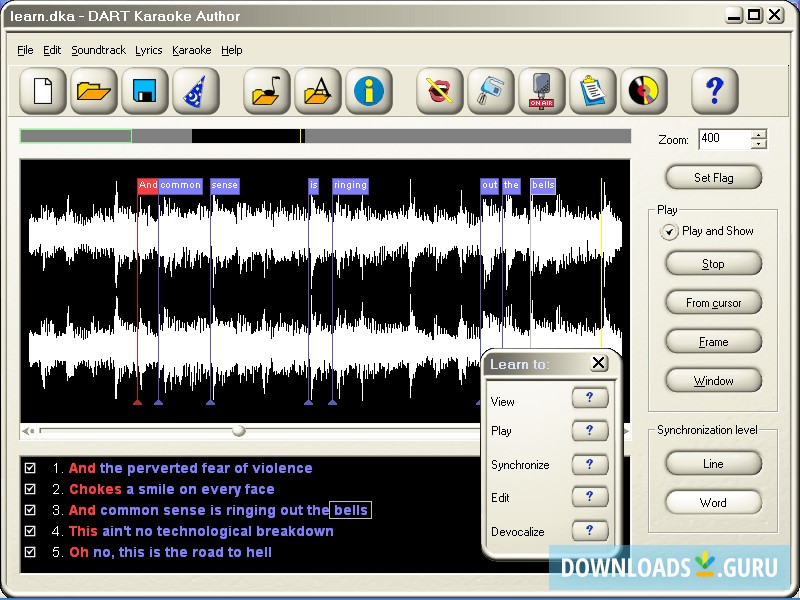This screenshot has height=600, width=800.
Task: Click the Word synchronization level button
Action: (x=713, y=503)
